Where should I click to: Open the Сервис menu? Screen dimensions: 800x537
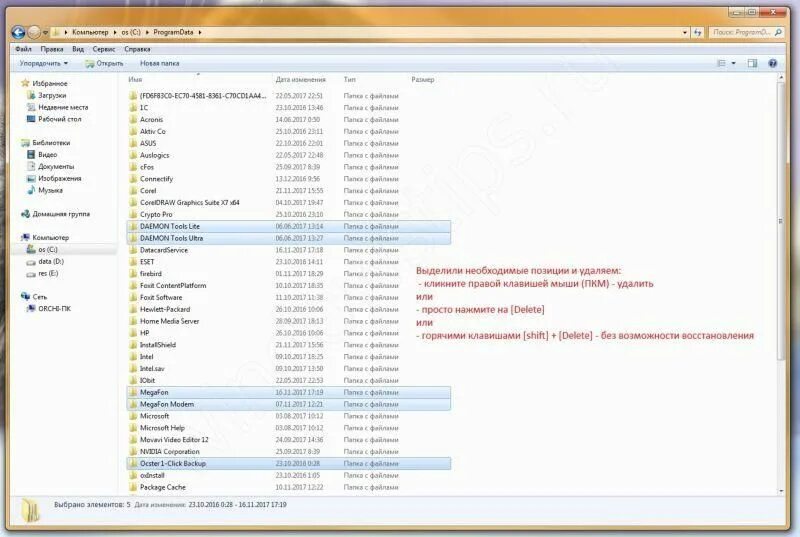pos(104,49)
